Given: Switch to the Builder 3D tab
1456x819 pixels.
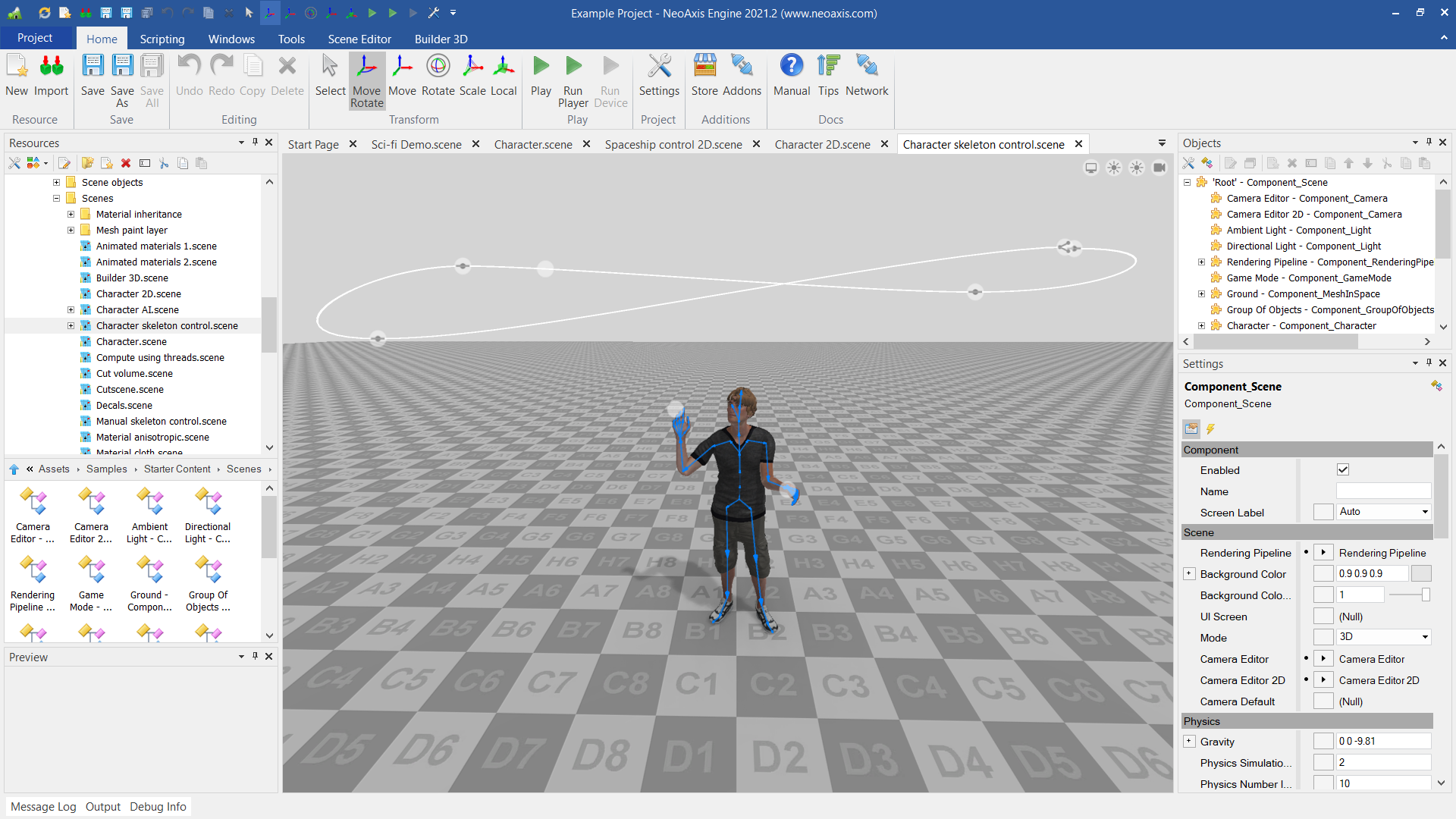Looking at the screenshot, I should coord(440,38).
